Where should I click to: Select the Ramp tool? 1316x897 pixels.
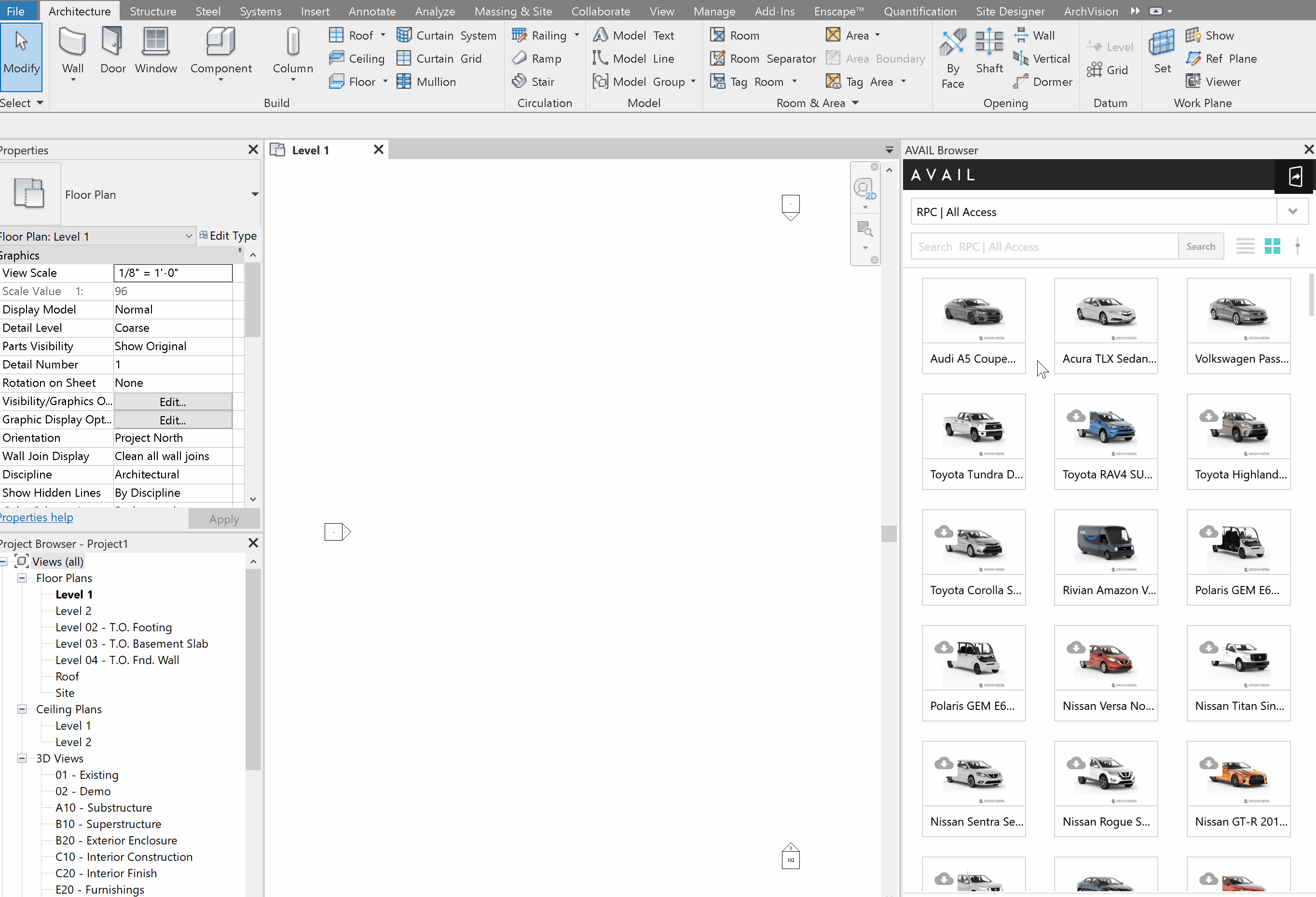(537, 58)
